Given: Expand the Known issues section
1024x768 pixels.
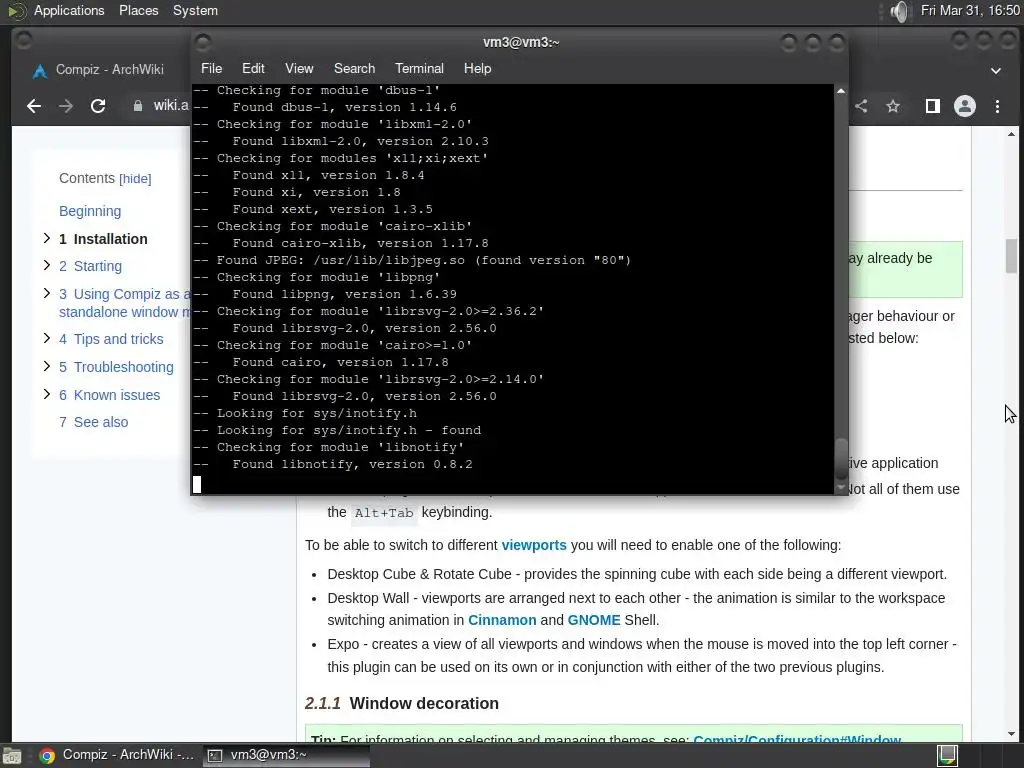Looking at the screenshot, I should (x=46, y=394).
